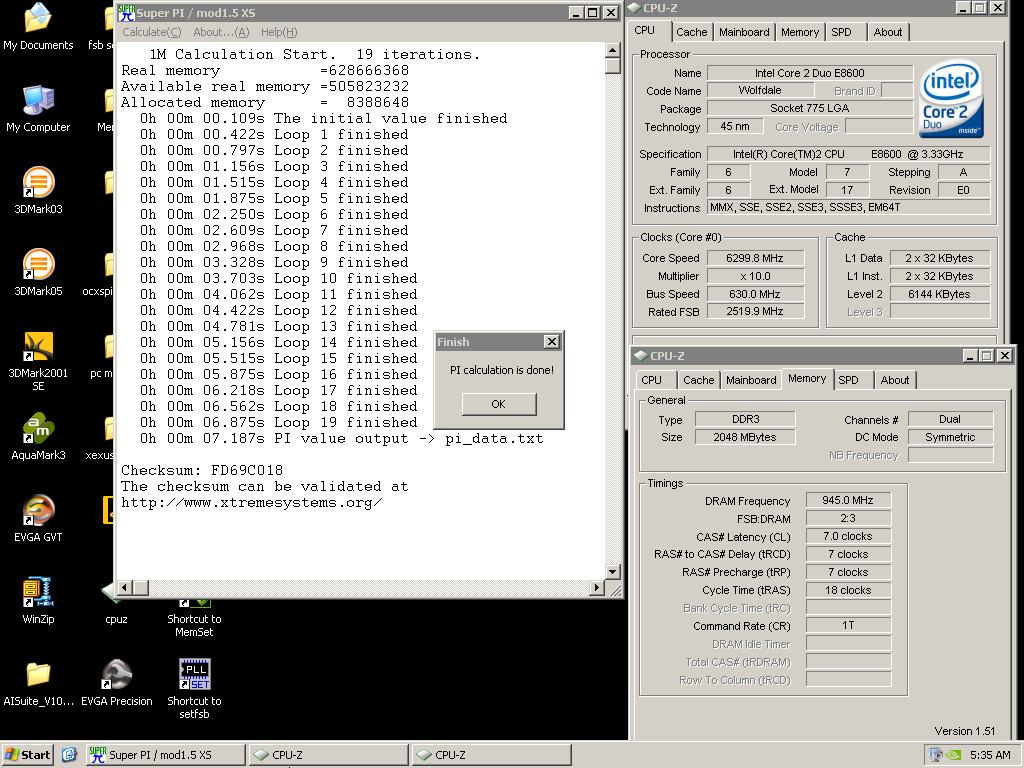Open My Computer desktop icon
Viewport: 1024px width, 768px height.
point(38,109)
